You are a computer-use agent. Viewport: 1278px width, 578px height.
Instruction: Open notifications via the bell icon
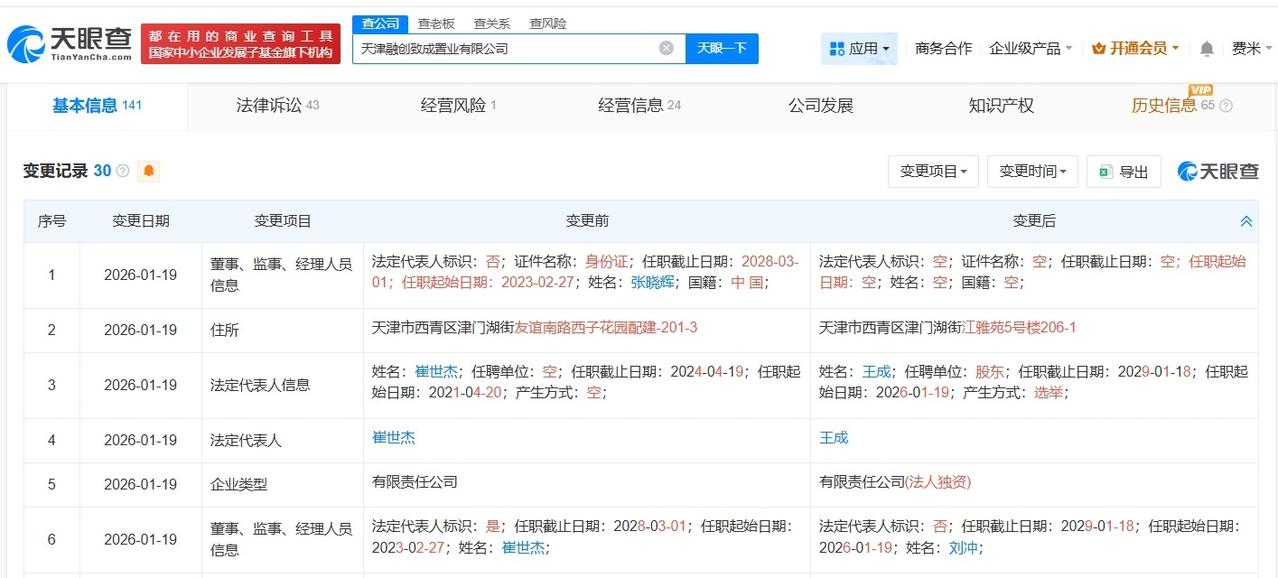coord(1206,48)
